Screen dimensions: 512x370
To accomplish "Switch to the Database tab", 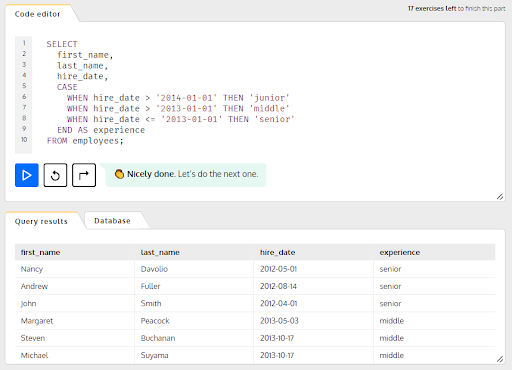I will pyautogui.click(x=112, y=221).
